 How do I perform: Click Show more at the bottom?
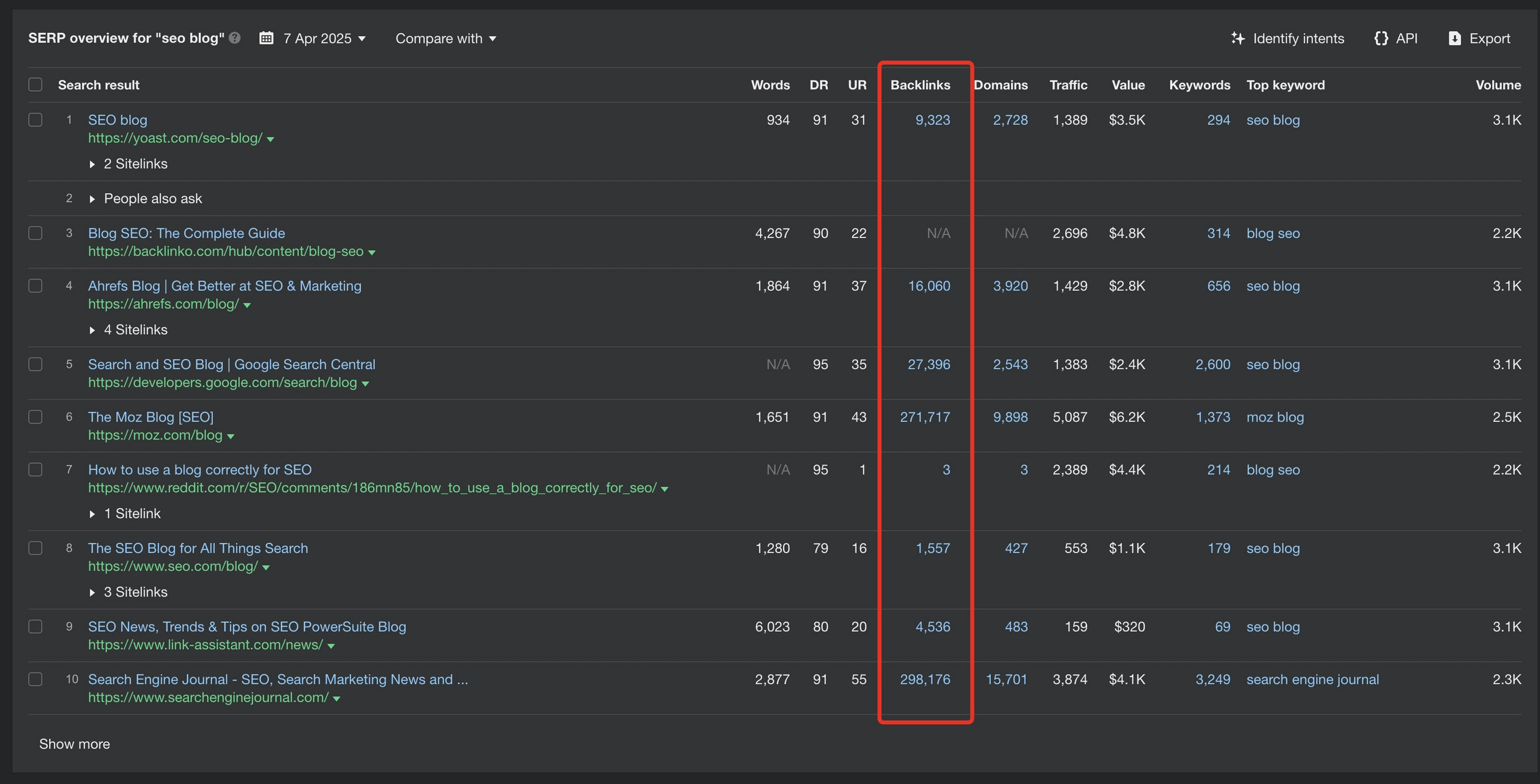(x=75, y=744)
